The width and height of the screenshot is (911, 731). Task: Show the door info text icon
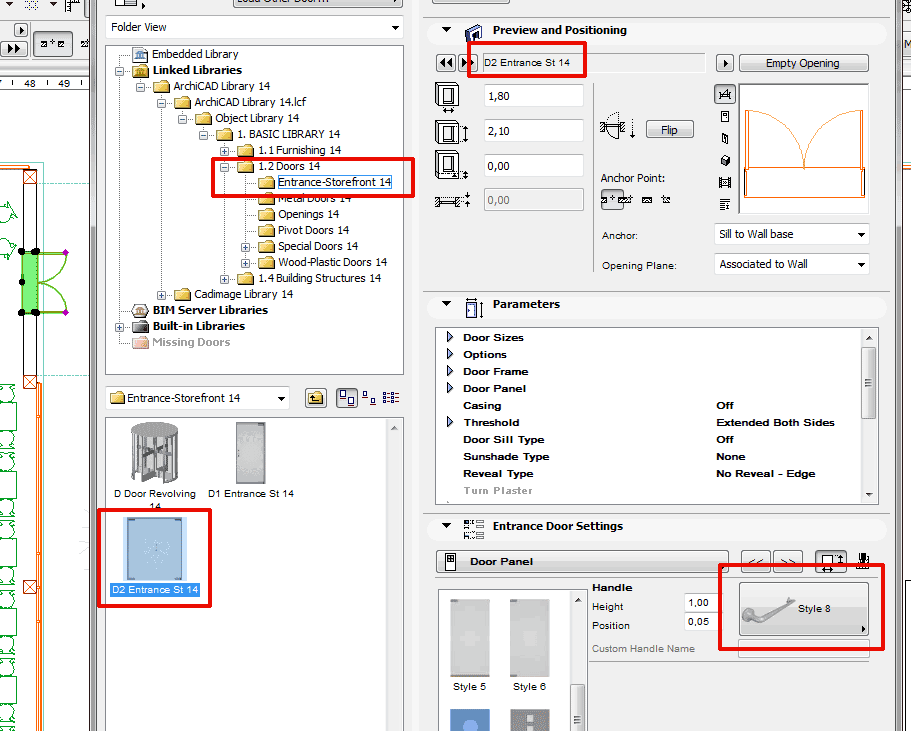coord(725,204)
